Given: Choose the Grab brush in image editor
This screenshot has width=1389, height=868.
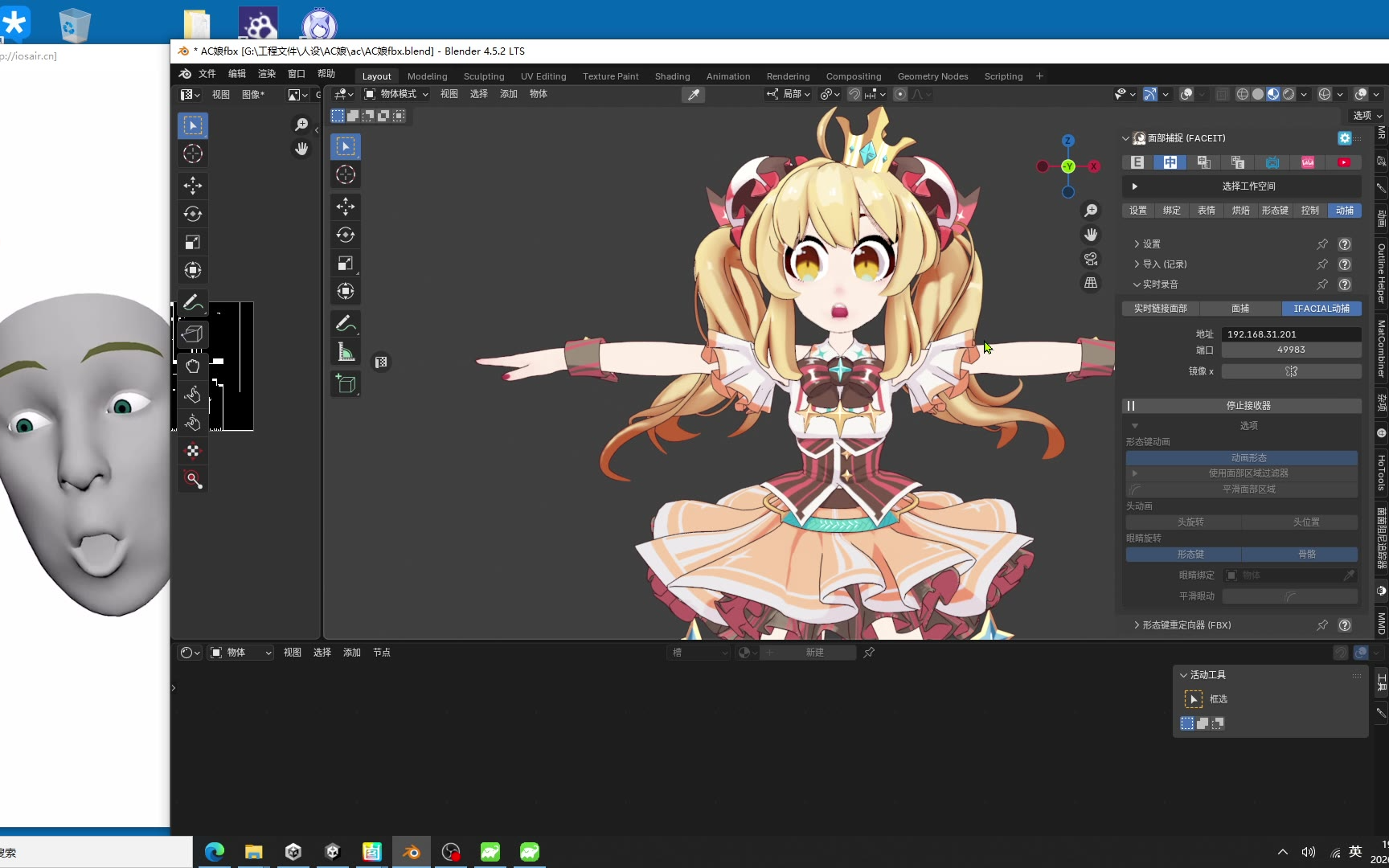Looking at the screenshot, I should click(193, 366).
